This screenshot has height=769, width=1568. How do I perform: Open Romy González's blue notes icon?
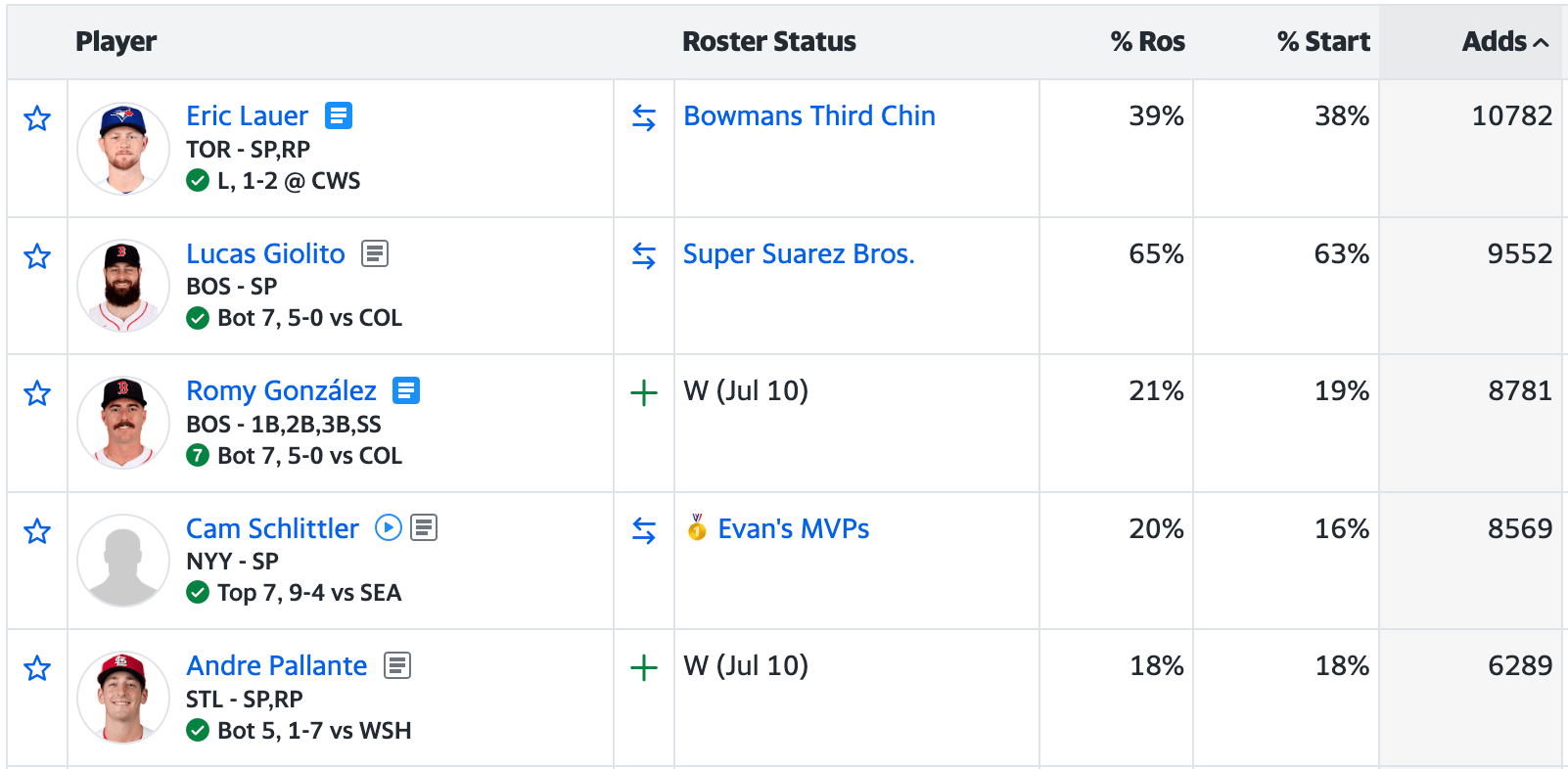pyautogui.click(x=406, y=390)
